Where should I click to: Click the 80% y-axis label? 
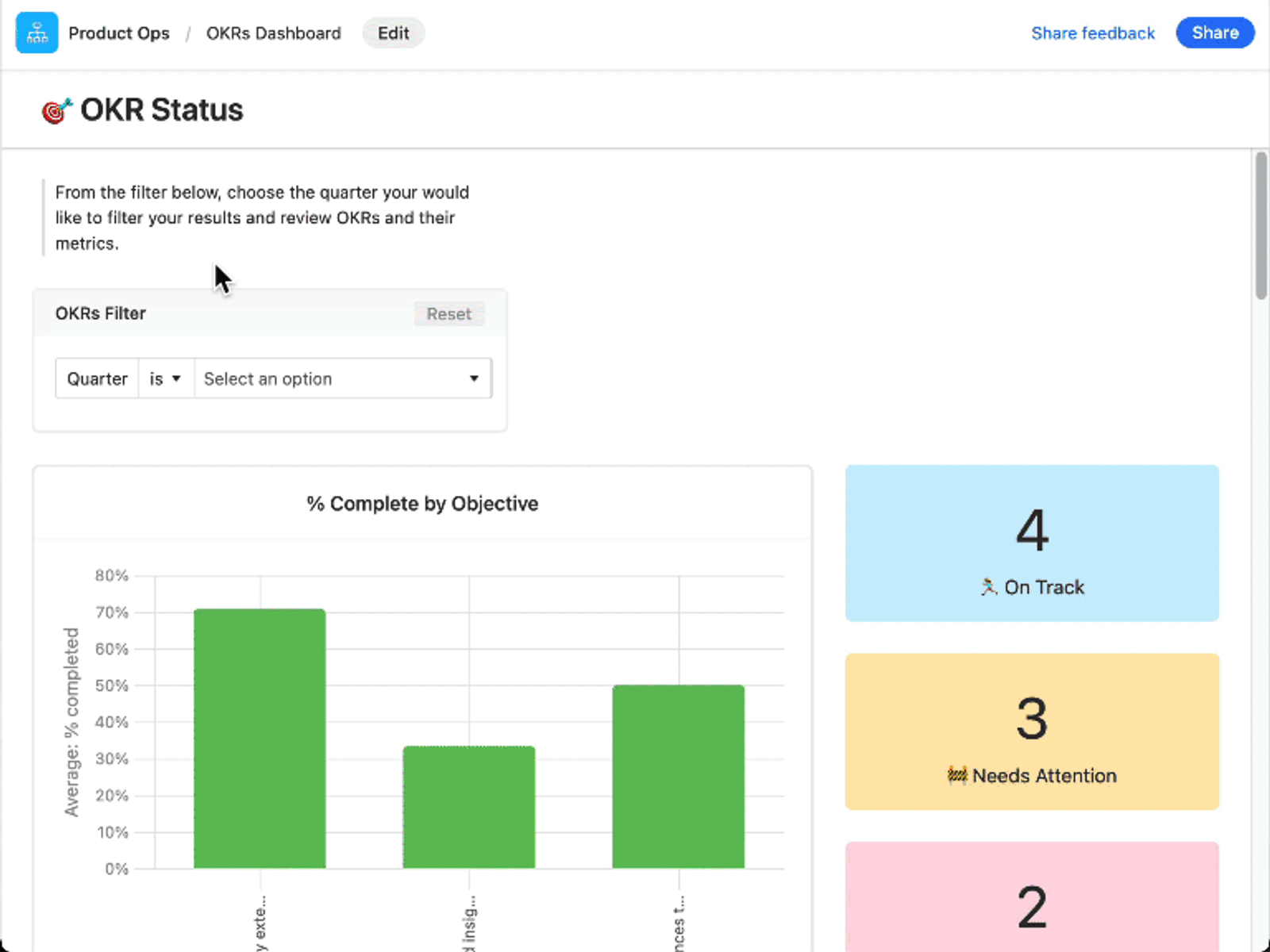[111, 575]
